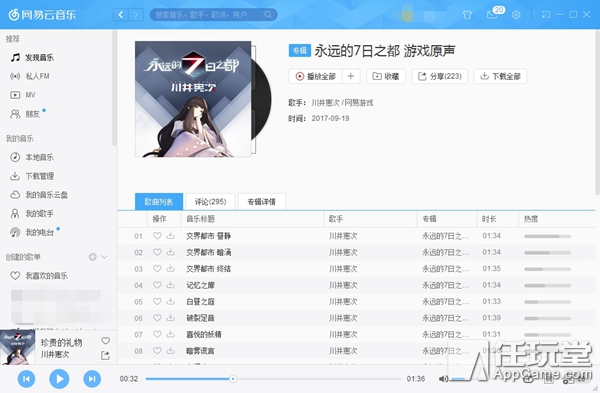Go back with the left arrow button
This screenshot has width=600, height=393.
point(121,15)
